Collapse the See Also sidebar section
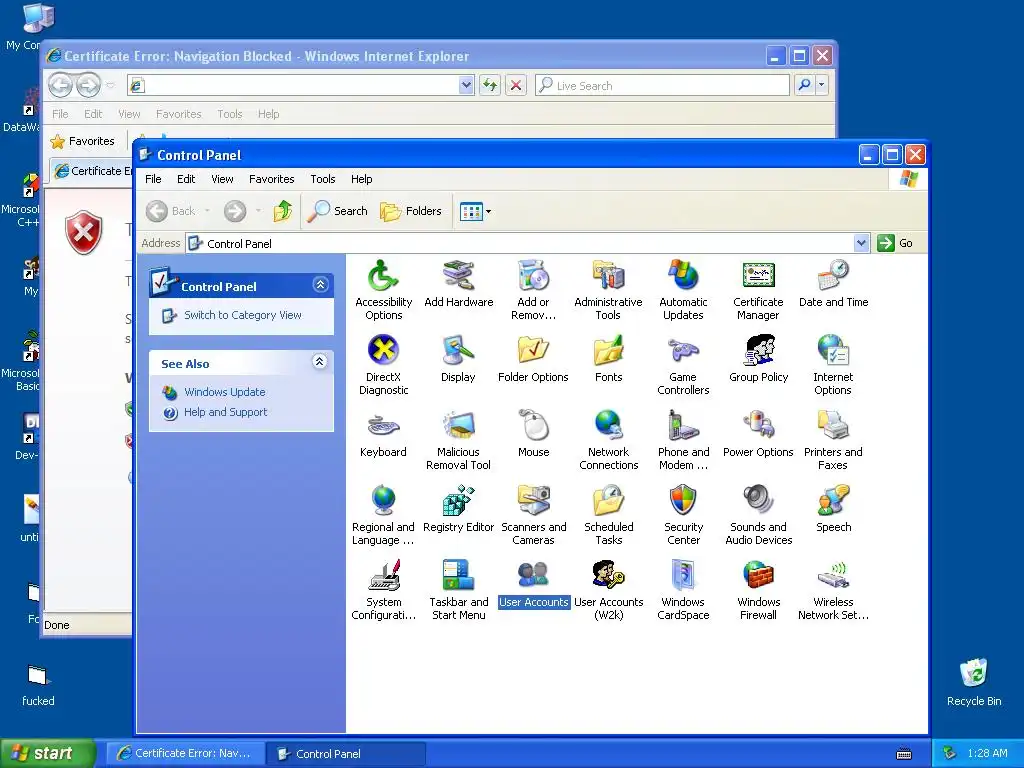This screenshot has height=768, width=1024. point(319,362)
